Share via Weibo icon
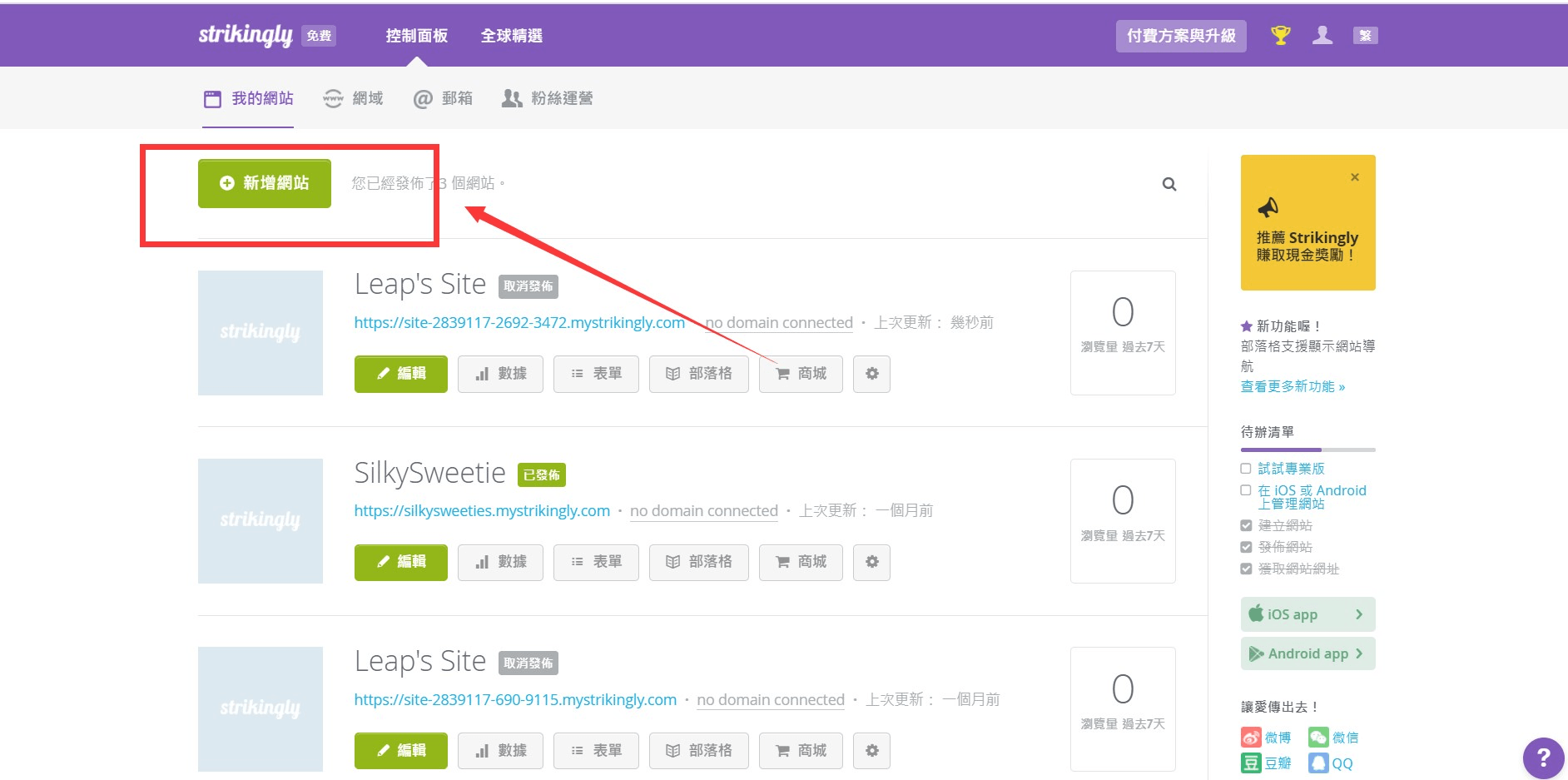Screen dimensions: 1568x780 pos(1251,738)
